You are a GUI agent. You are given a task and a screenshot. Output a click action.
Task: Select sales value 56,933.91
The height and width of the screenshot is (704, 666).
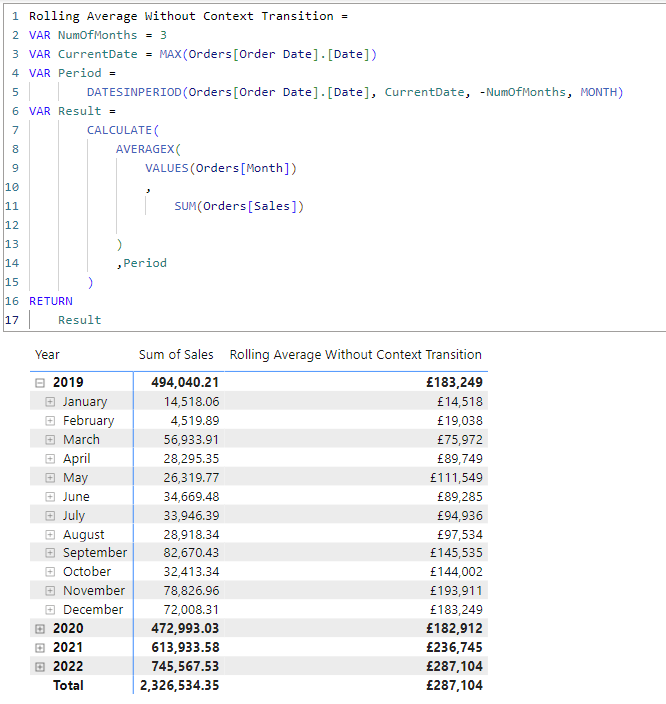click(x=191, y=440)
